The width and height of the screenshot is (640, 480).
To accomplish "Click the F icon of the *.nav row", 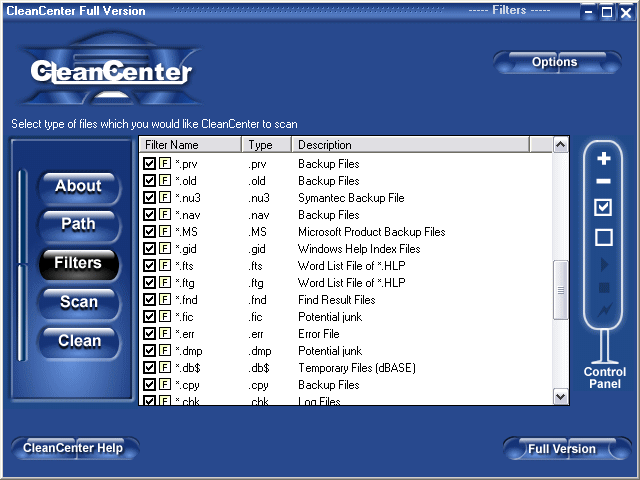I will coord(165,215).
